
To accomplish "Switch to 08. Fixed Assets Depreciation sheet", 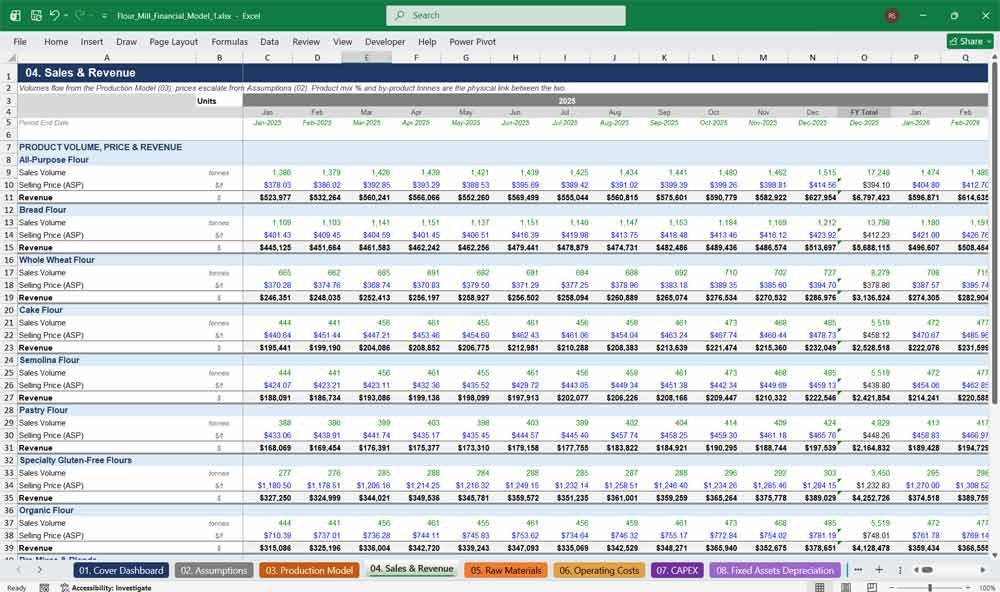I will click(775, 570).
